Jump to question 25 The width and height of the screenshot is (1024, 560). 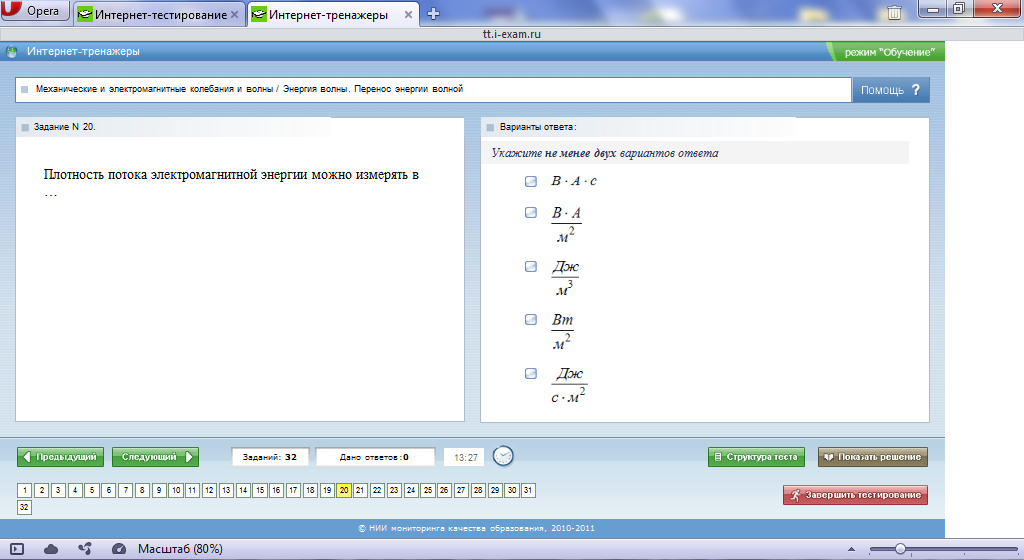(428, 490)
